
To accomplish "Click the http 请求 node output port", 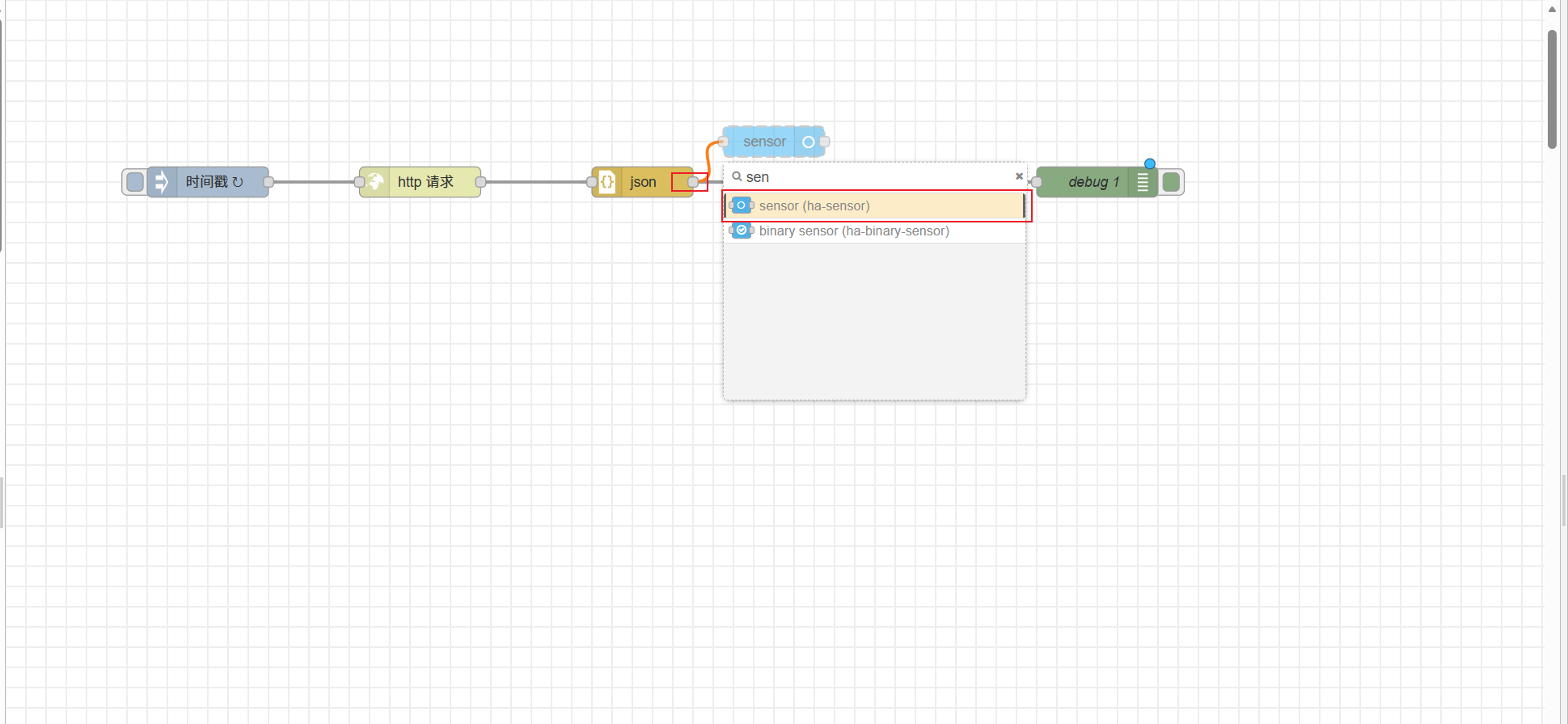I will 480,182.
